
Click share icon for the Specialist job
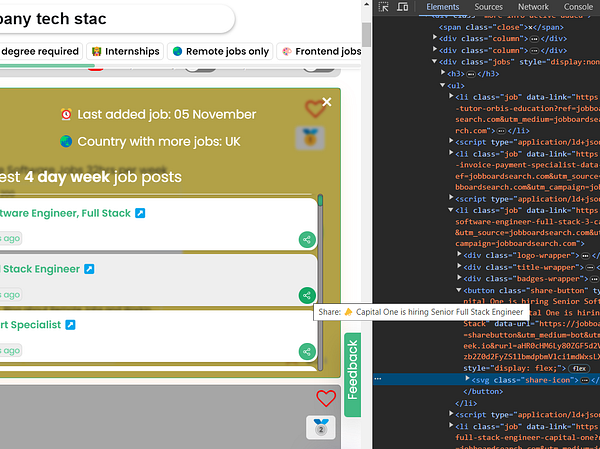pyautogui.click(x=307, y=351)
